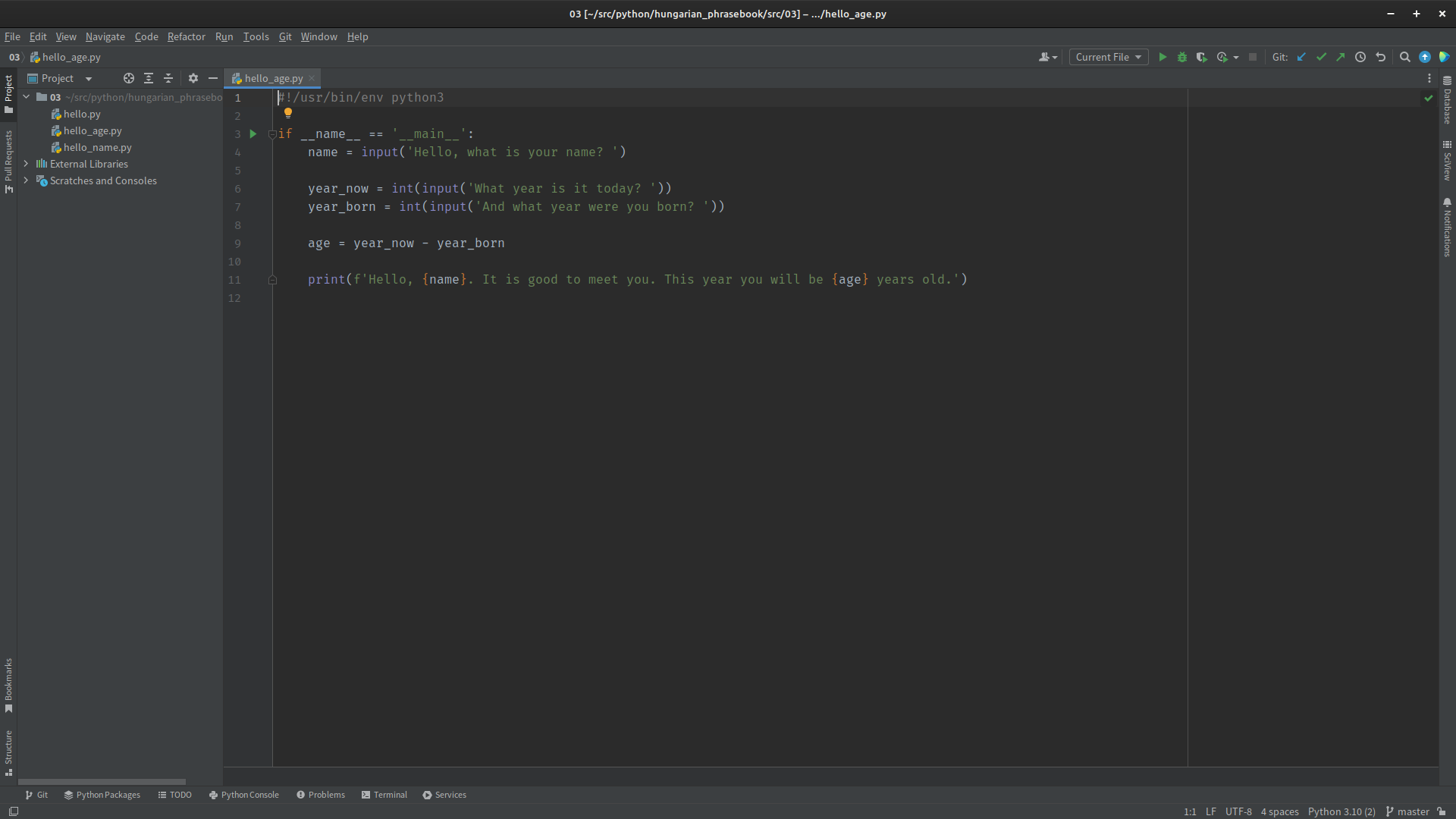Update project via Git pull arrow

1301,57
